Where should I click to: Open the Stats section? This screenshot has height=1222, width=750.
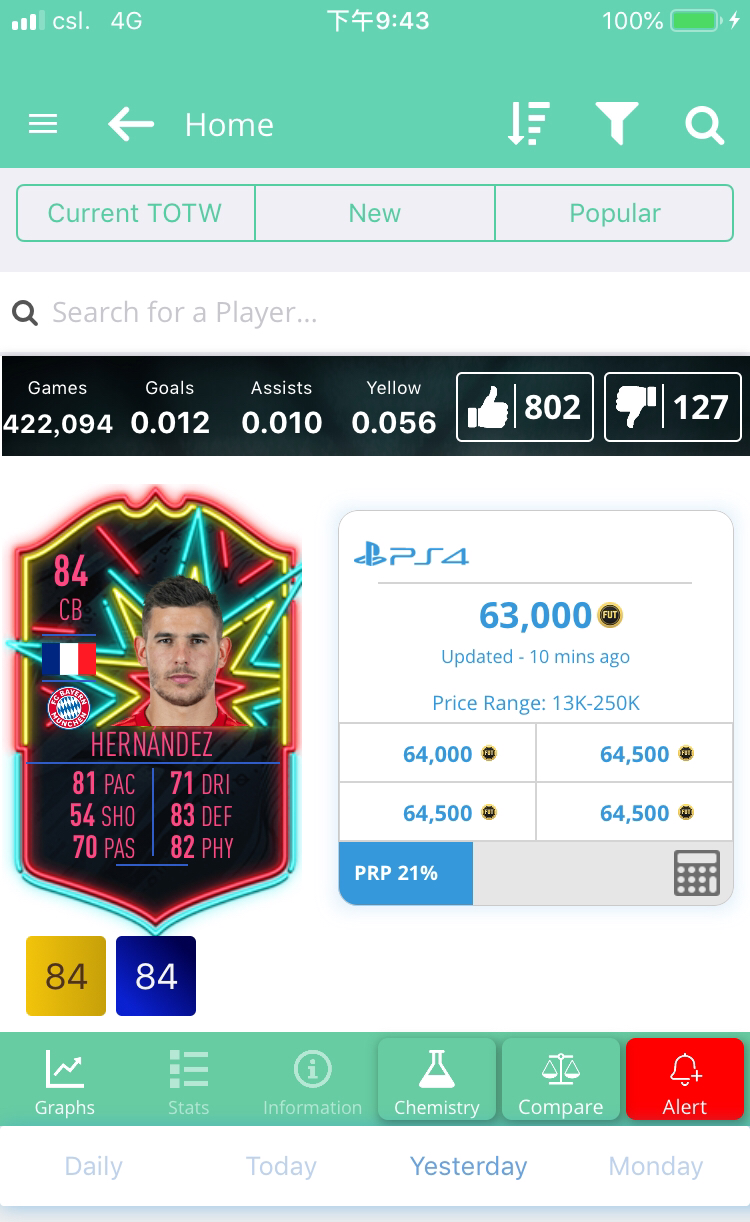click(x=189, y=1082)
